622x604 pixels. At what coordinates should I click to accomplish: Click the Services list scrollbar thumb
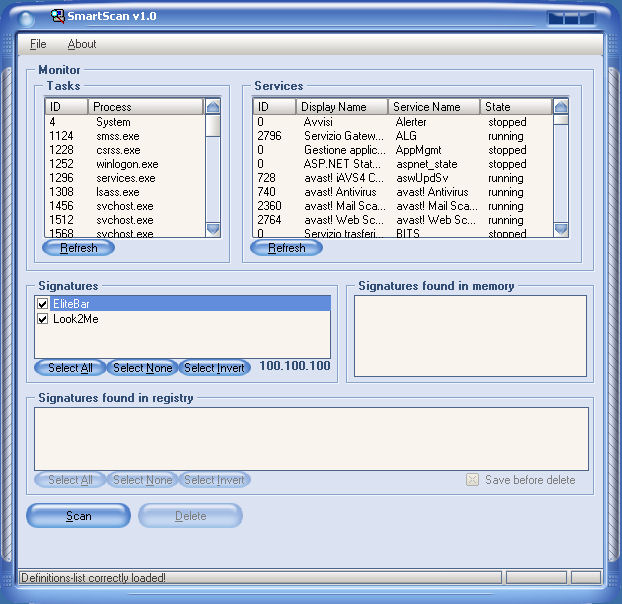(x=561, y=119)
